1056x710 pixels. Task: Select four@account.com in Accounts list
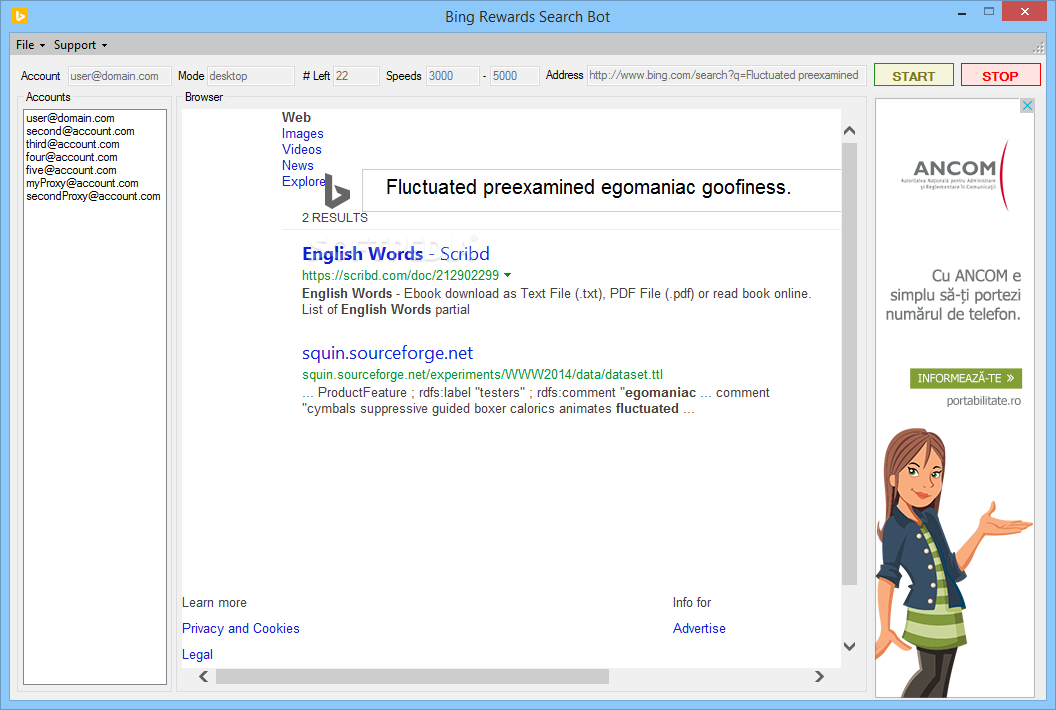pyautogui.click(x=71, y=157)
